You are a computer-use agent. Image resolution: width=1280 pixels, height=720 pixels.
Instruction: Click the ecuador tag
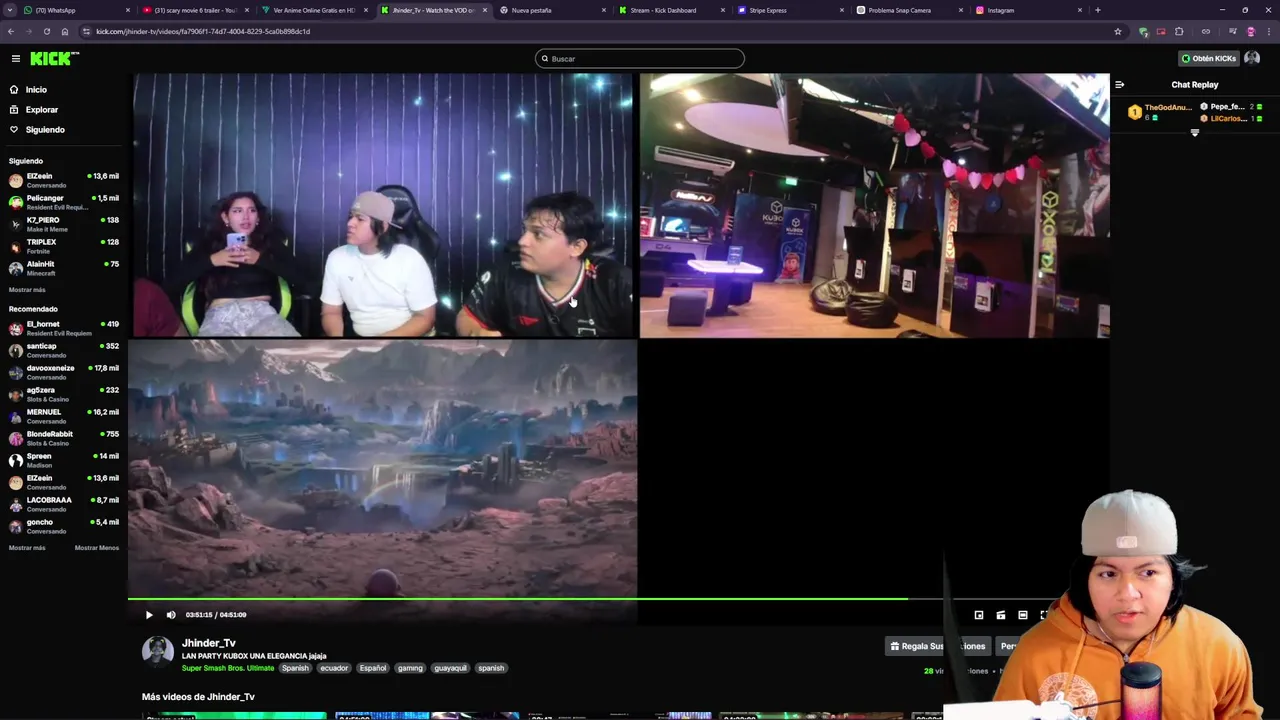click(334, 668)
